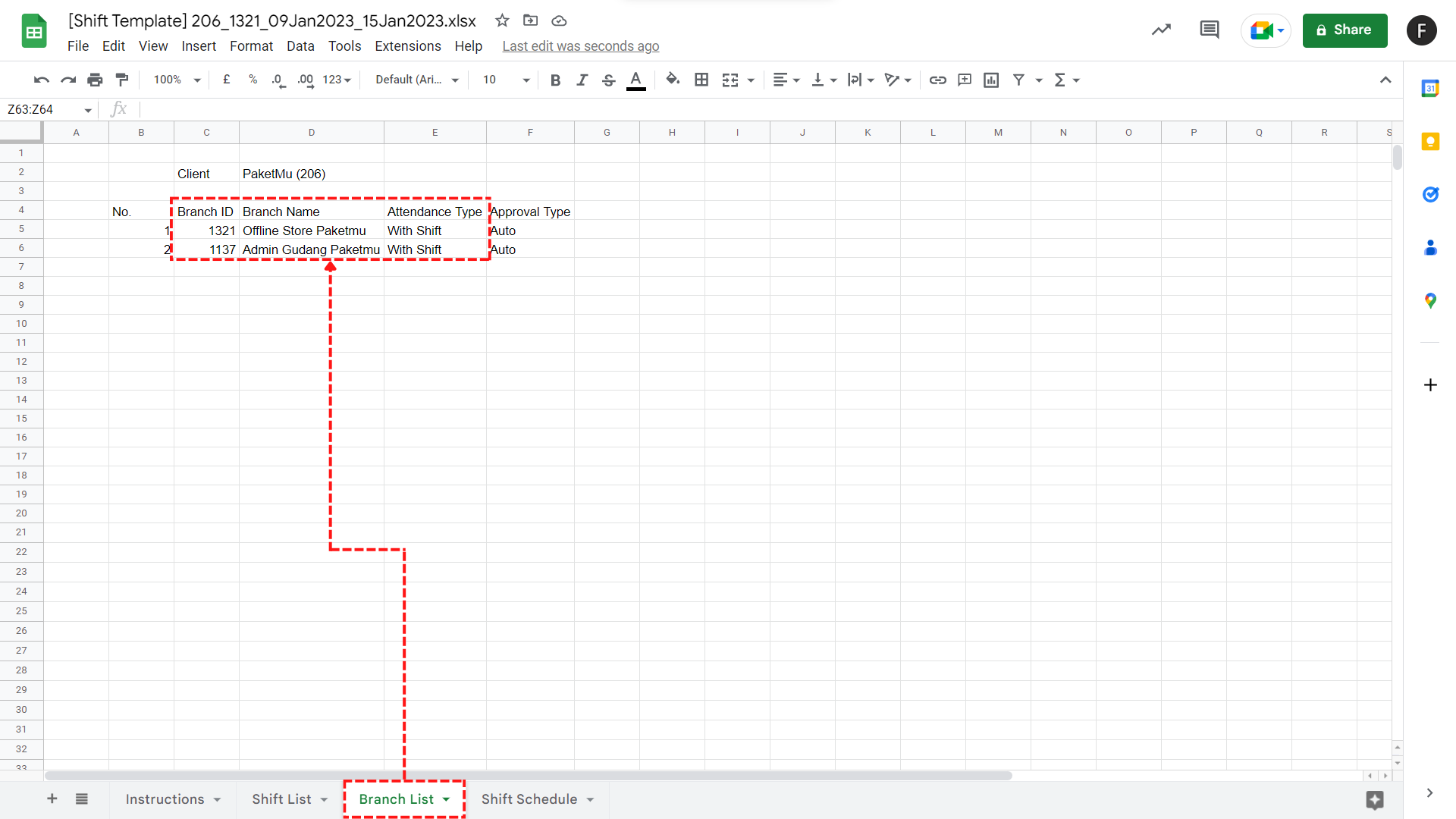The height and width of the screenshot is (819, 1456).
Task: Merge cells using the merge icon
Action: [730, 80]
